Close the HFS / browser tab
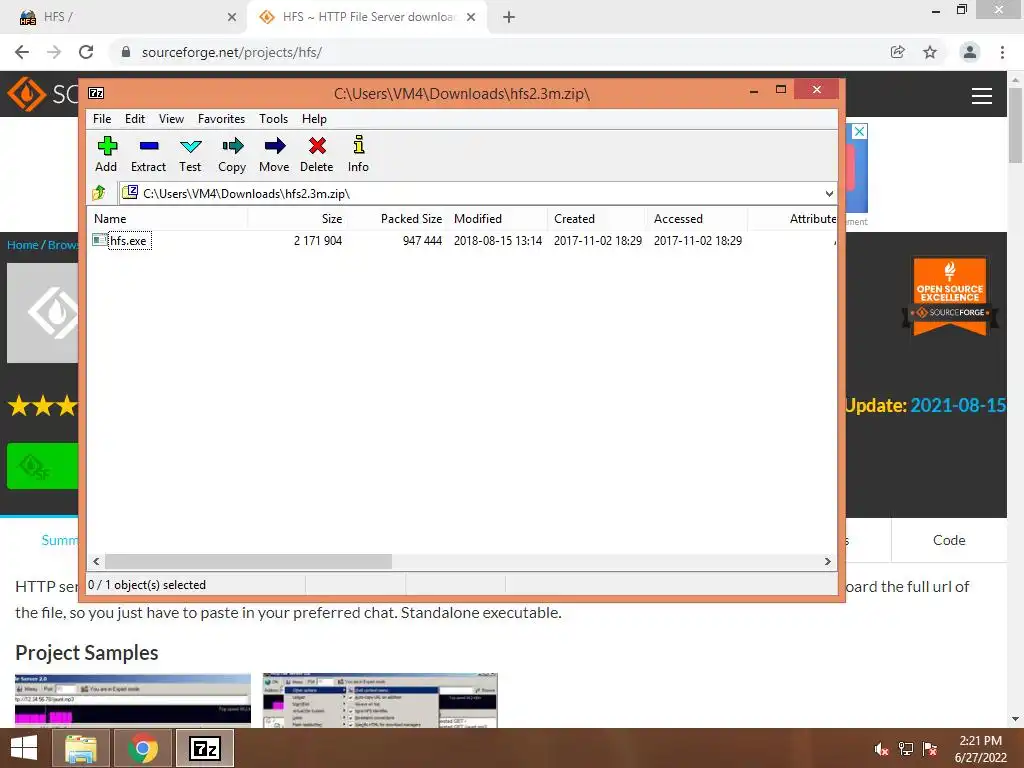This screenshot has height=768, width=1024. (x=232, y=17)
